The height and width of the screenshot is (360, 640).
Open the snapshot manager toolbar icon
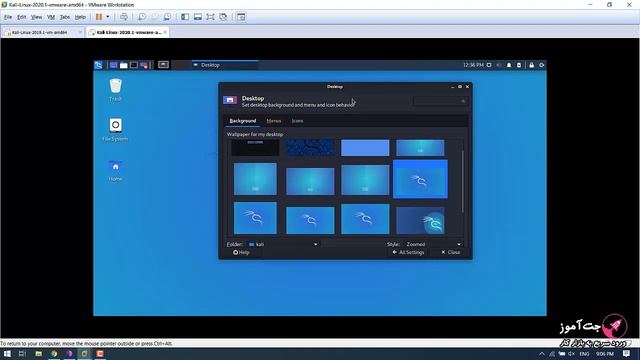click(167, 17)
